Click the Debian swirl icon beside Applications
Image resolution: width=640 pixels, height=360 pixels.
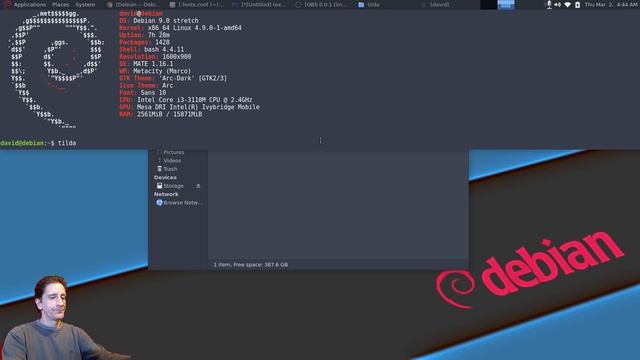click(7, 4)
